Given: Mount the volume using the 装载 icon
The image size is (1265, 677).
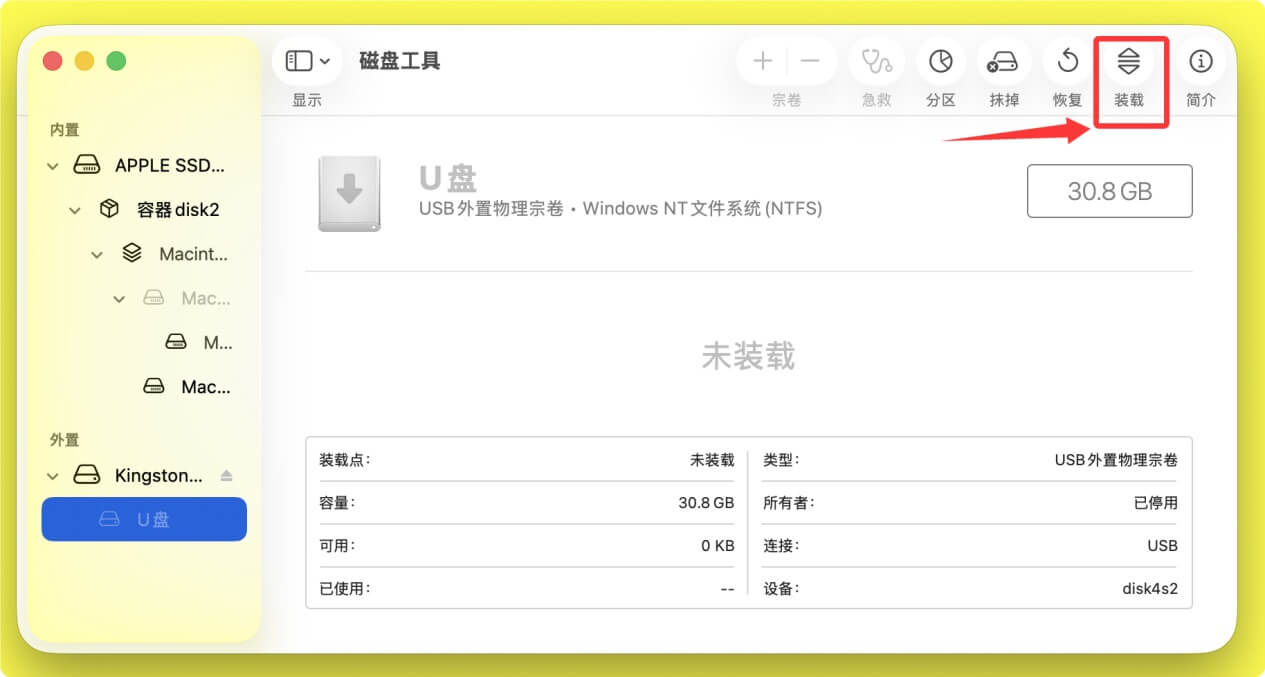Looking at the screenshot, I should (x=1130, y=60).
